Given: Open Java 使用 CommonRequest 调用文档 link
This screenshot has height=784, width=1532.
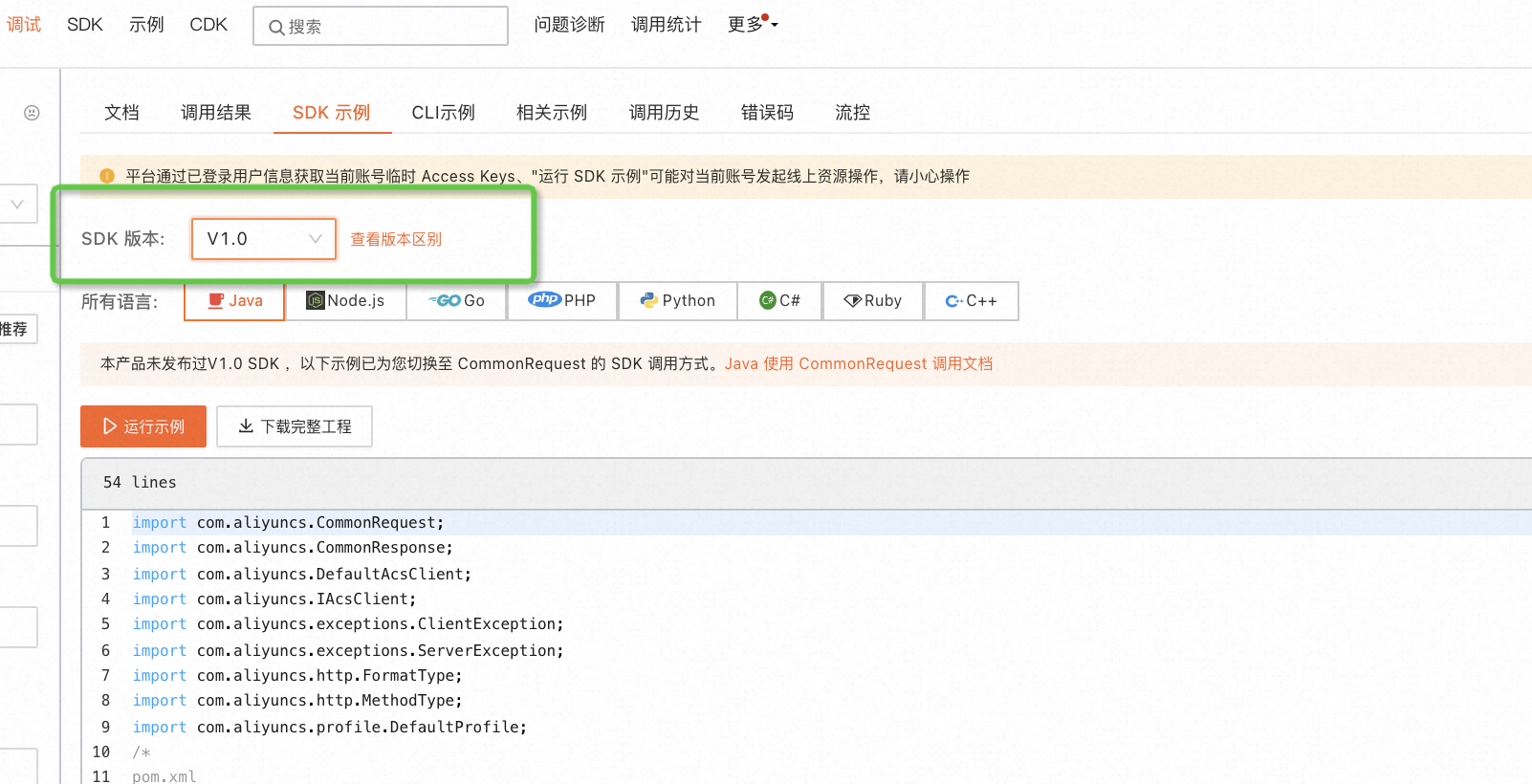Looking at the screenshot, I should [859, 364].
